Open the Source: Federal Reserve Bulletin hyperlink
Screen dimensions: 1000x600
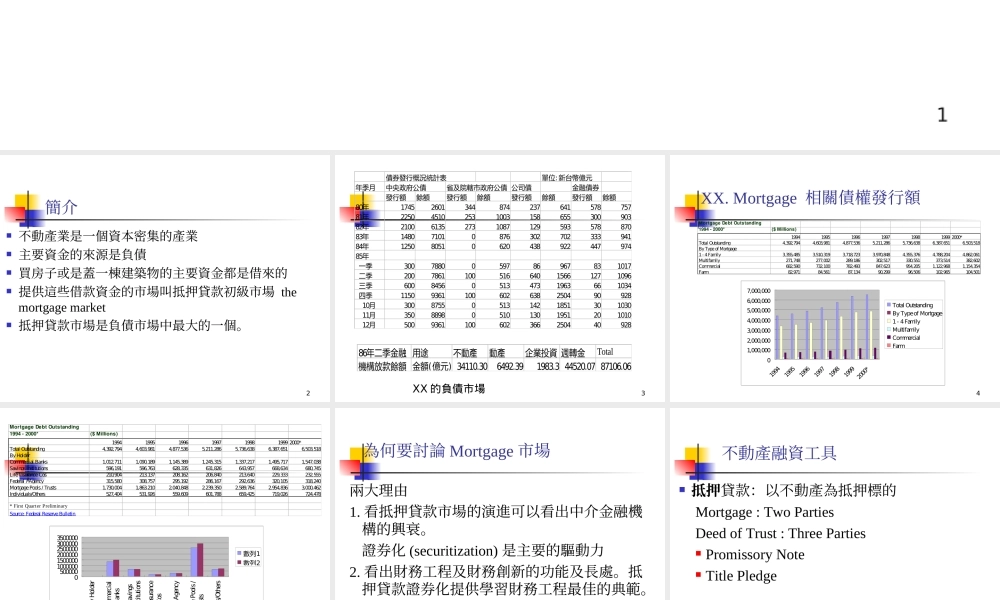tap(43, 515)
